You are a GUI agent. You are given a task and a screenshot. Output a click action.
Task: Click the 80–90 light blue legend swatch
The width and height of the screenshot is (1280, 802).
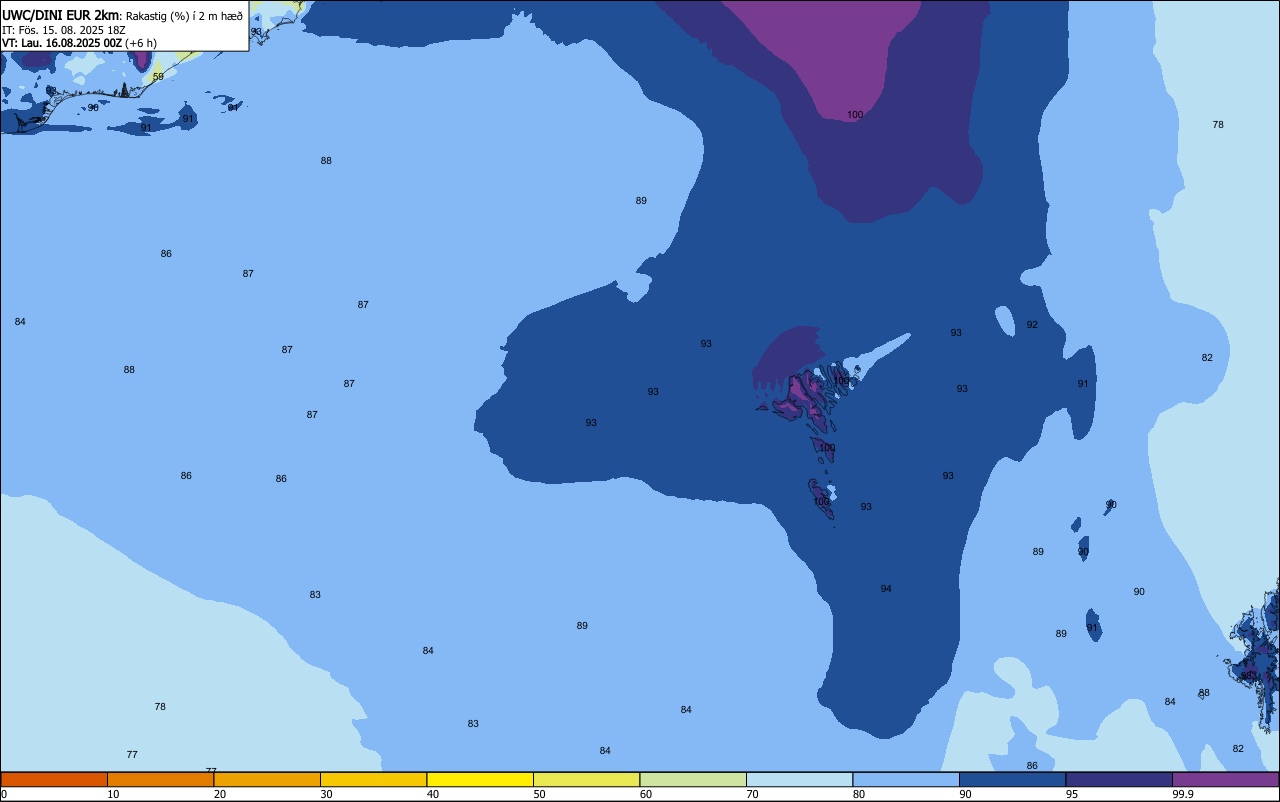coord(906,780)
